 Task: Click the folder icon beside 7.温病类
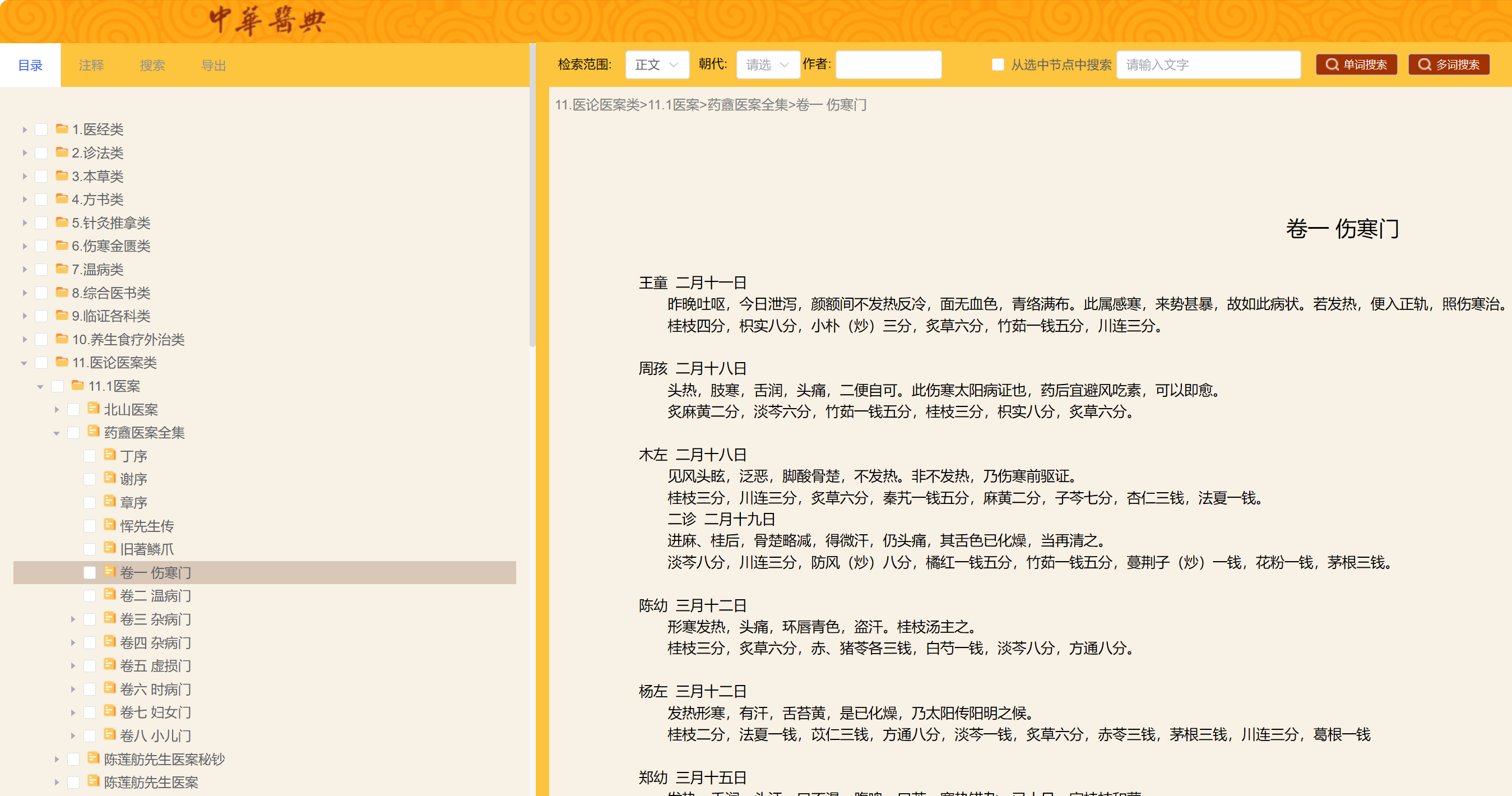coord(62,269)
